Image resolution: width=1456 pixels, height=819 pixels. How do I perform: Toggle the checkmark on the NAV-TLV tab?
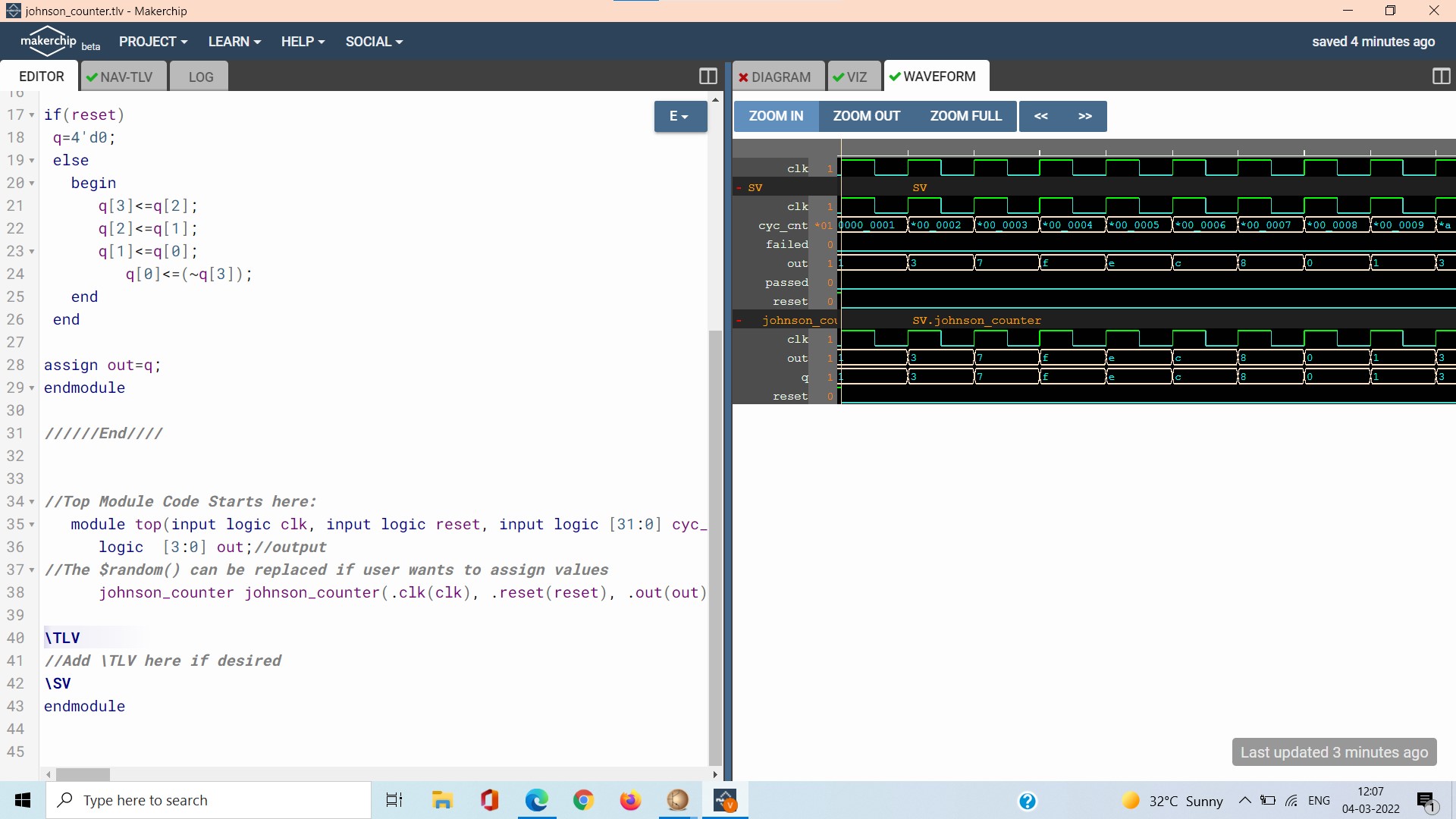(93, 77)
